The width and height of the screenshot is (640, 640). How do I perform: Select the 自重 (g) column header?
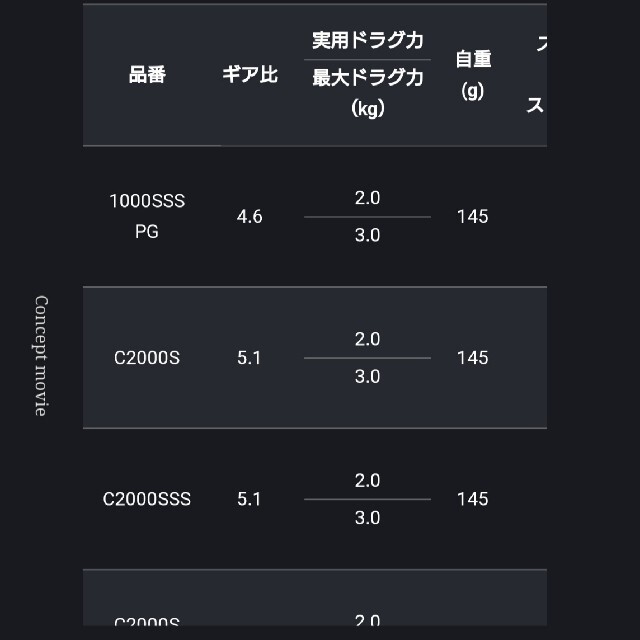coord(473,75)
